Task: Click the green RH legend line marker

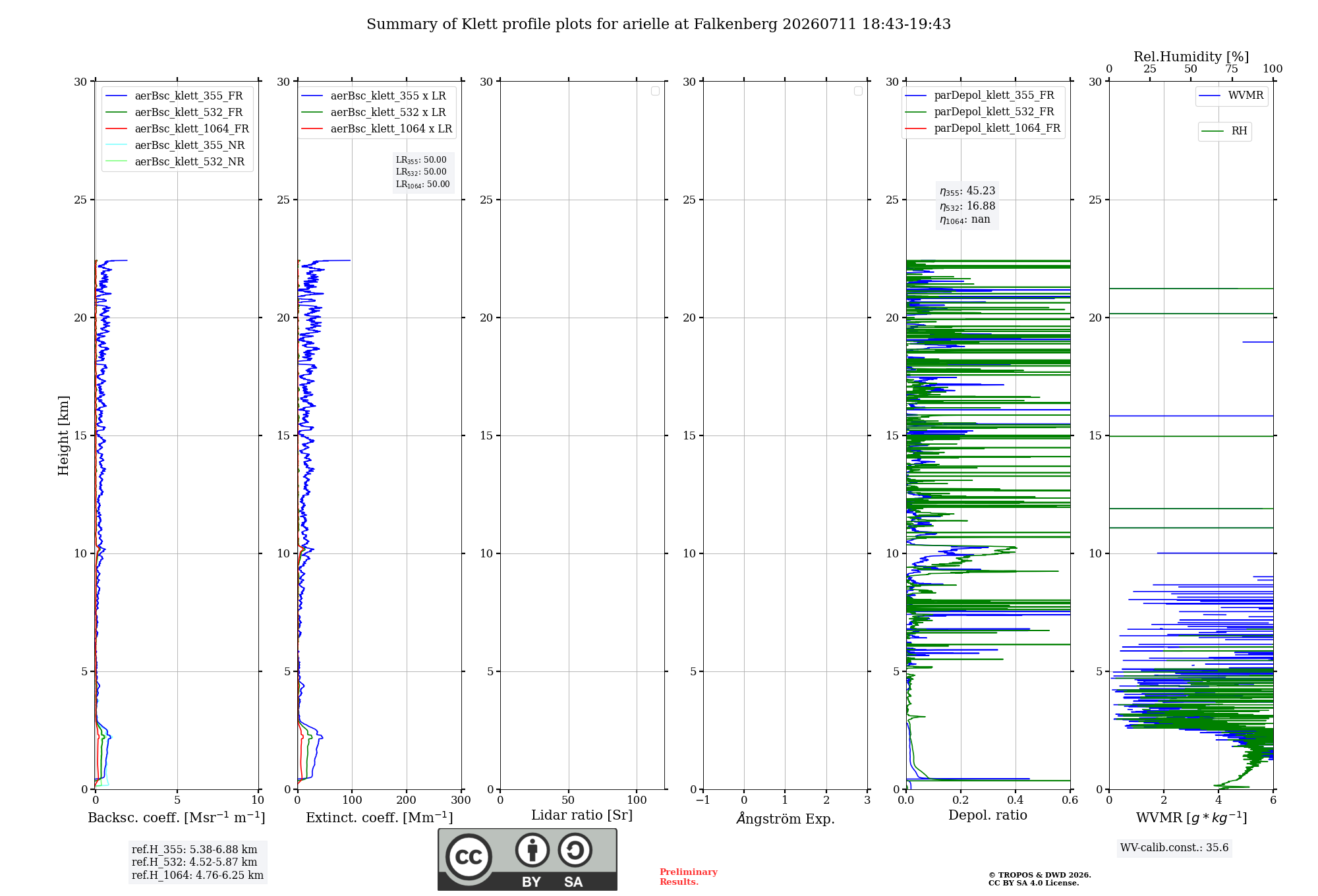Action: tap(1213, 132)
